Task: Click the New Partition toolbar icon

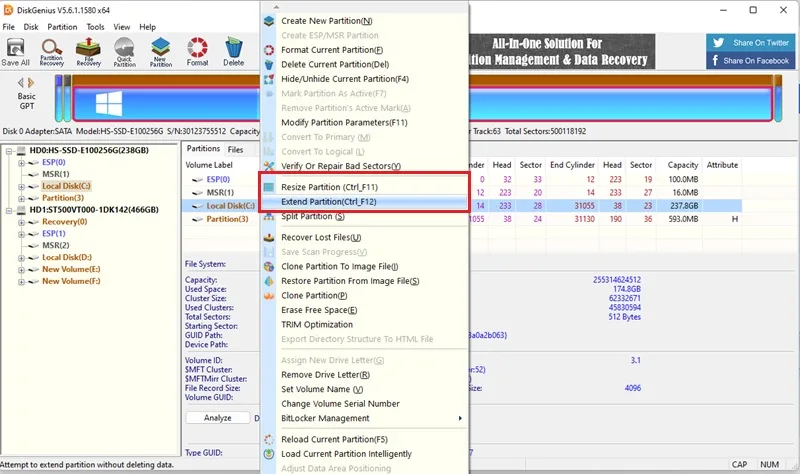Action: (x=161, y=52)
